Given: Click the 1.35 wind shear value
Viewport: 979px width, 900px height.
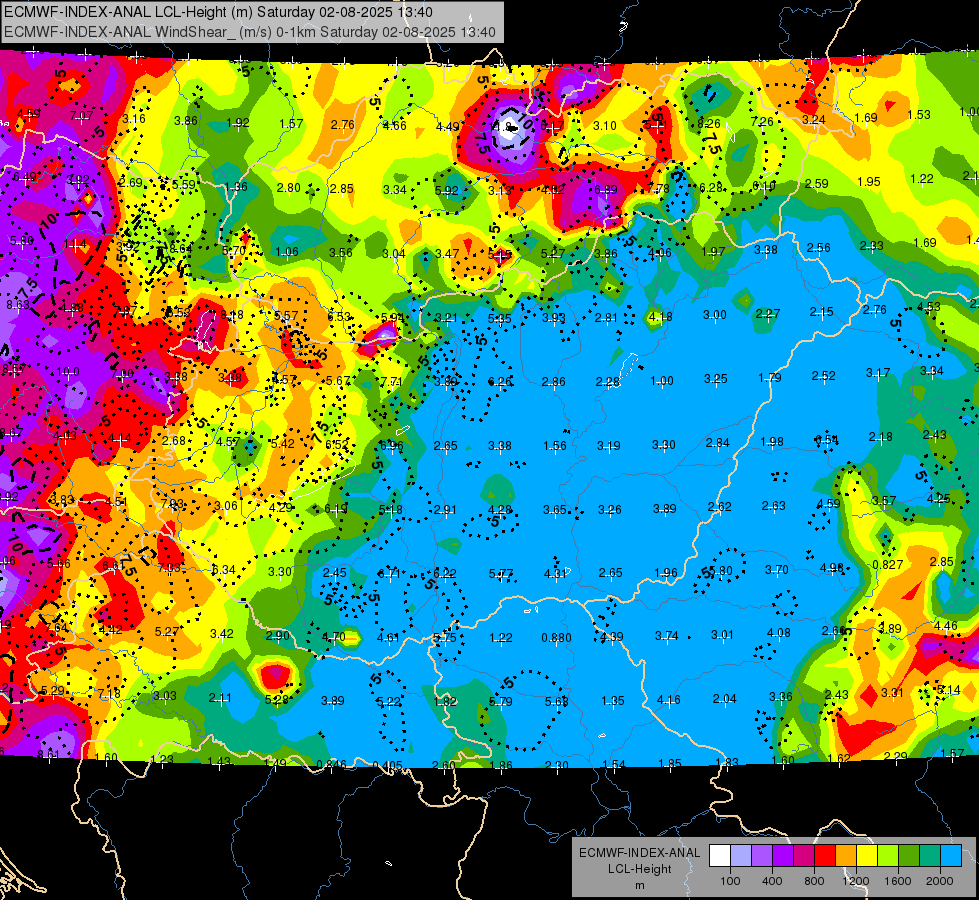Looking at the screenshot, I should point(613,701).
